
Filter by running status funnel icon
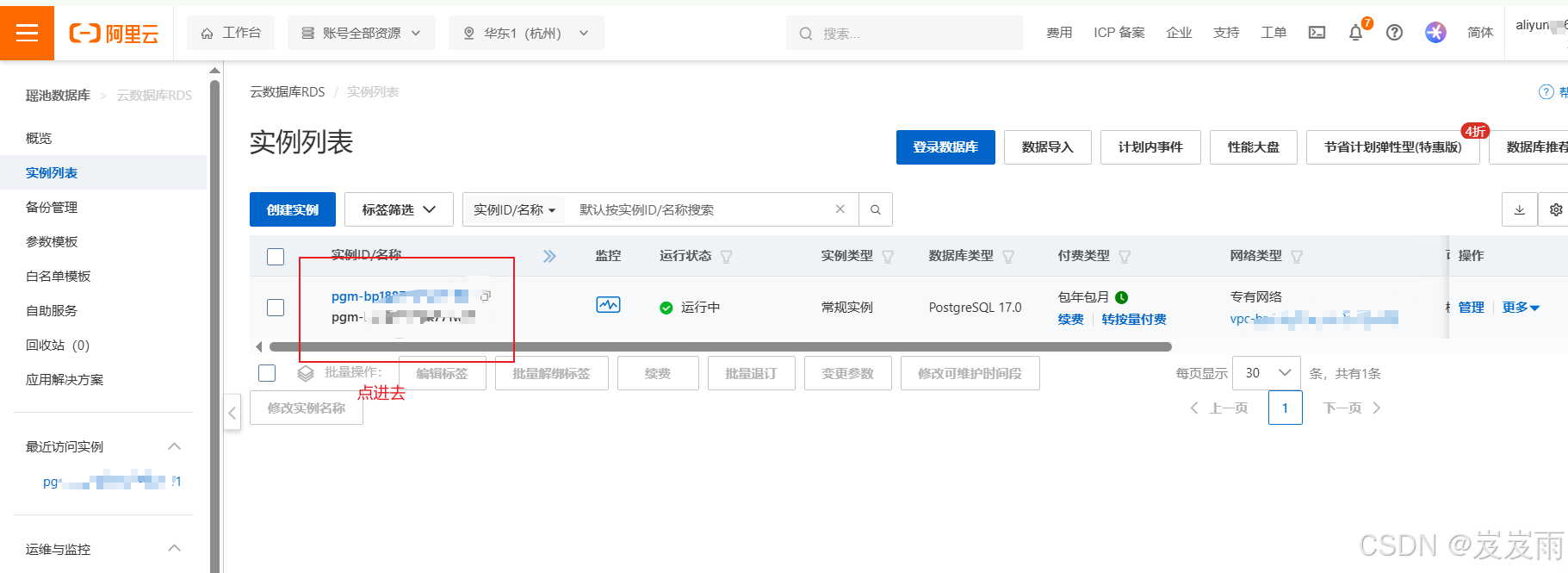coord(726,257)
